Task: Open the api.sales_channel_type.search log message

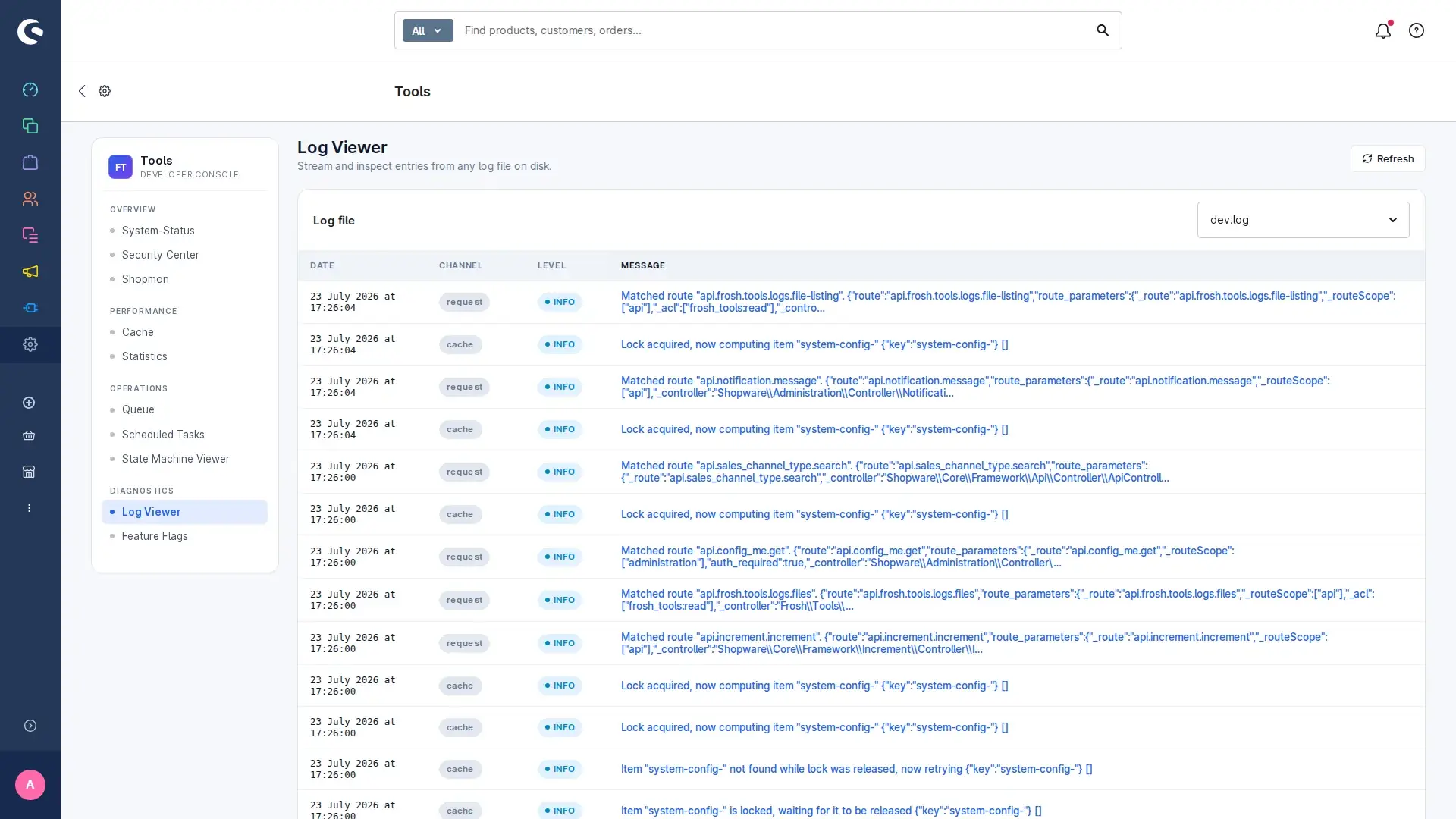Action: 895,472
